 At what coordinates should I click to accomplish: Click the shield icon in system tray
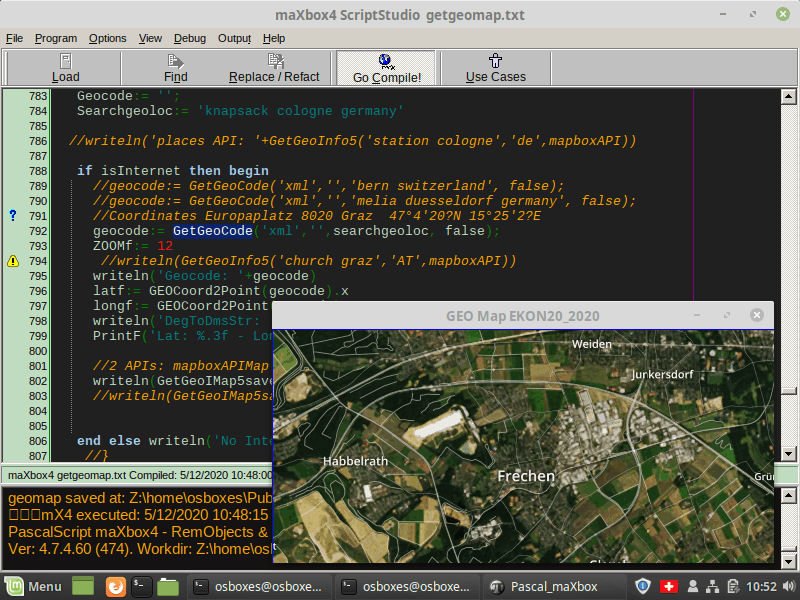(x=644, y=586)
